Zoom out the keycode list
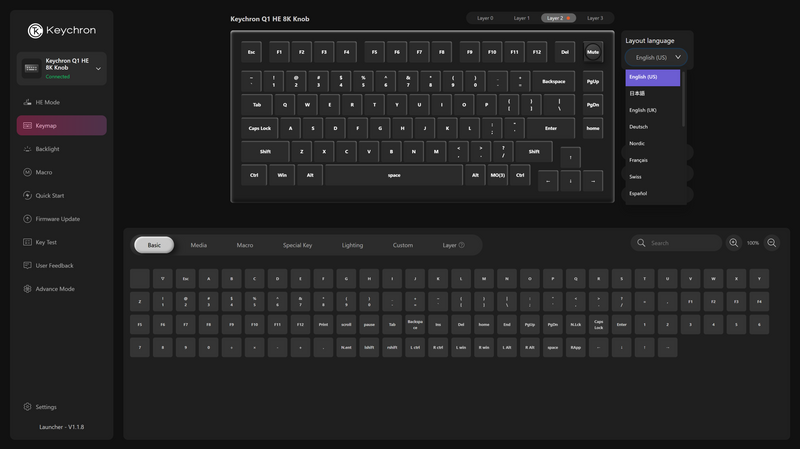 click(772, 243)
